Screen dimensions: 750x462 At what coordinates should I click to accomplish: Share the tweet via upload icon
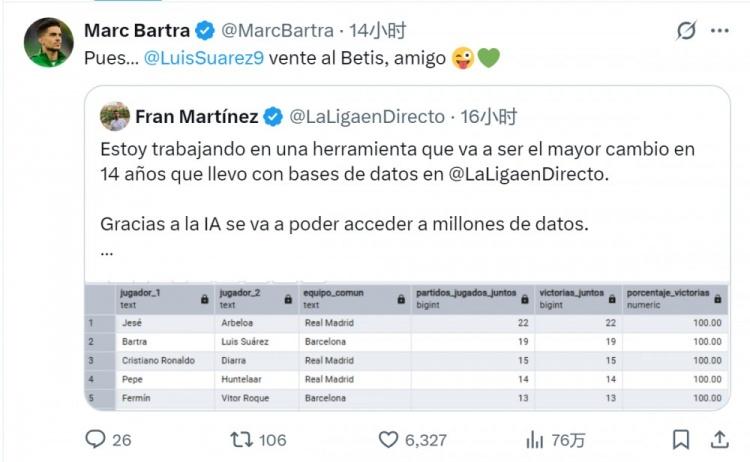[719, 439]
